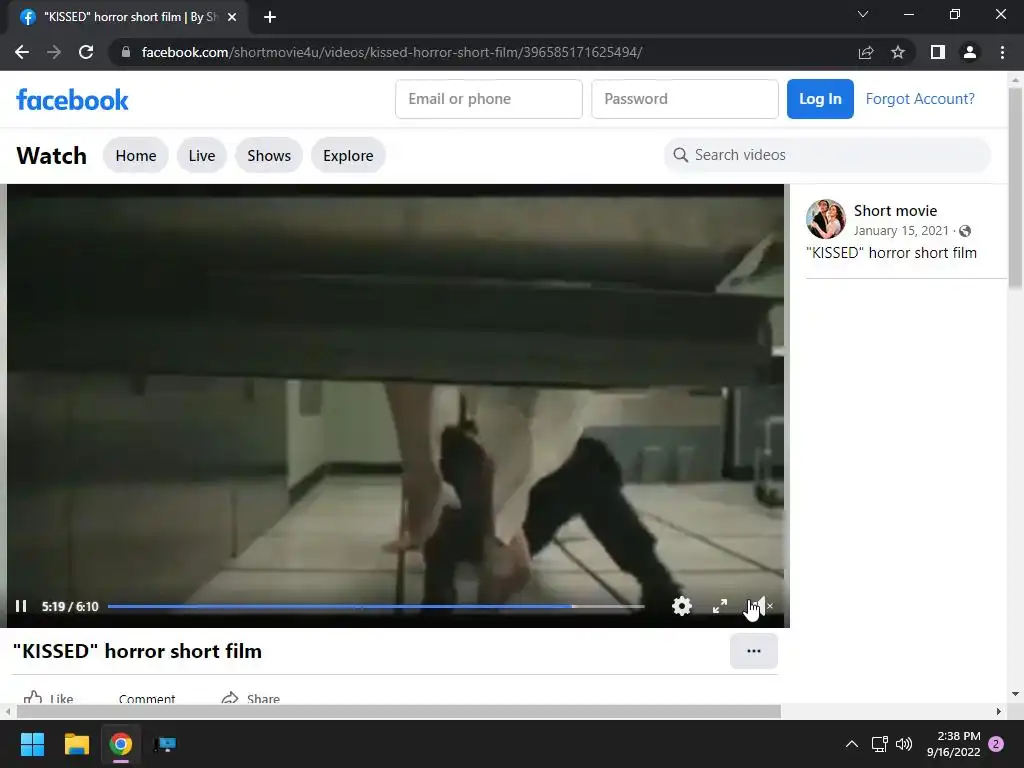Click the public globe icon

[x=965, y=231]
